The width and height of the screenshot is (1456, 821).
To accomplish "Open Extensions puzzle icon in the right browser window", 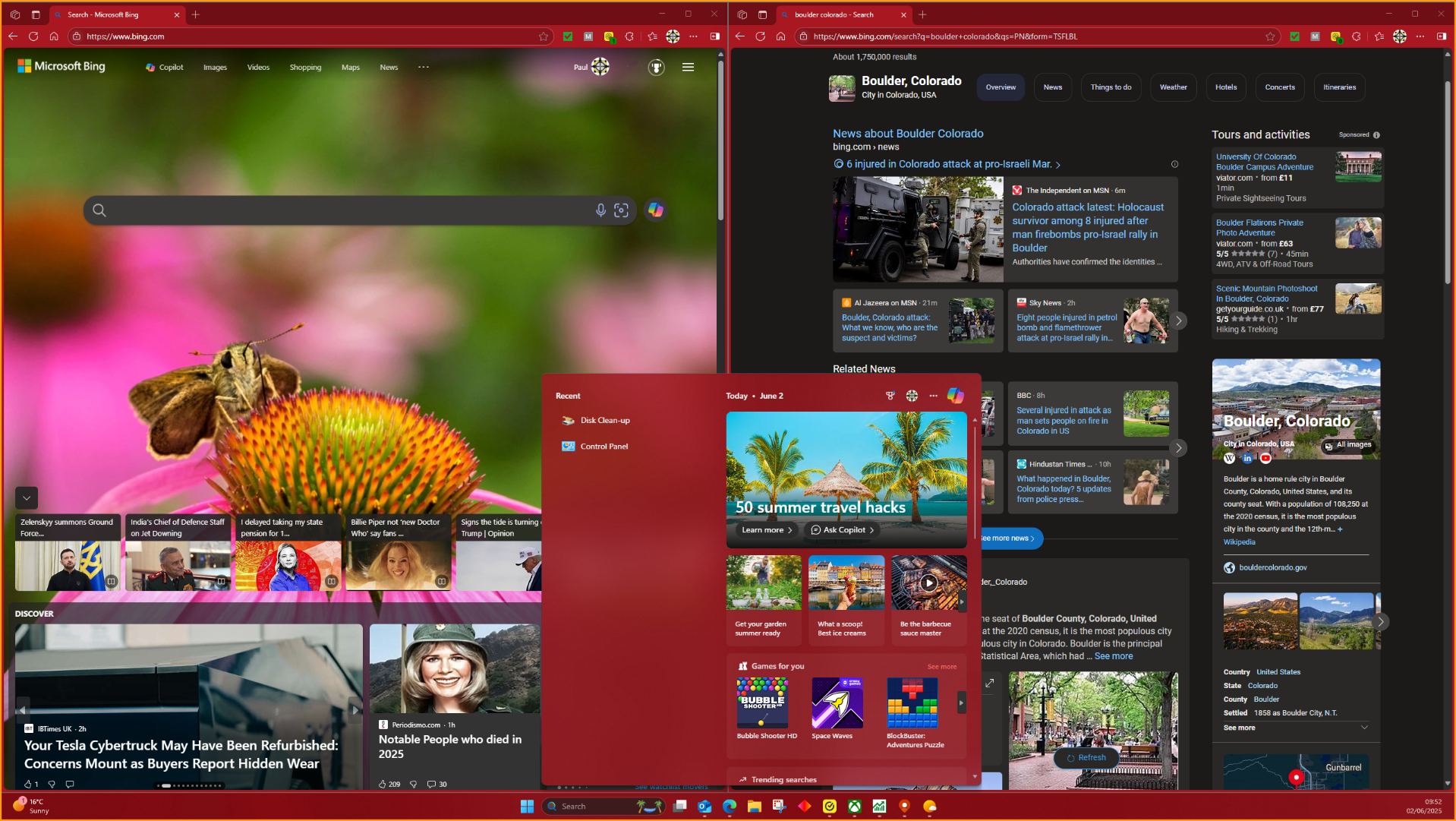I will 1357,36.
